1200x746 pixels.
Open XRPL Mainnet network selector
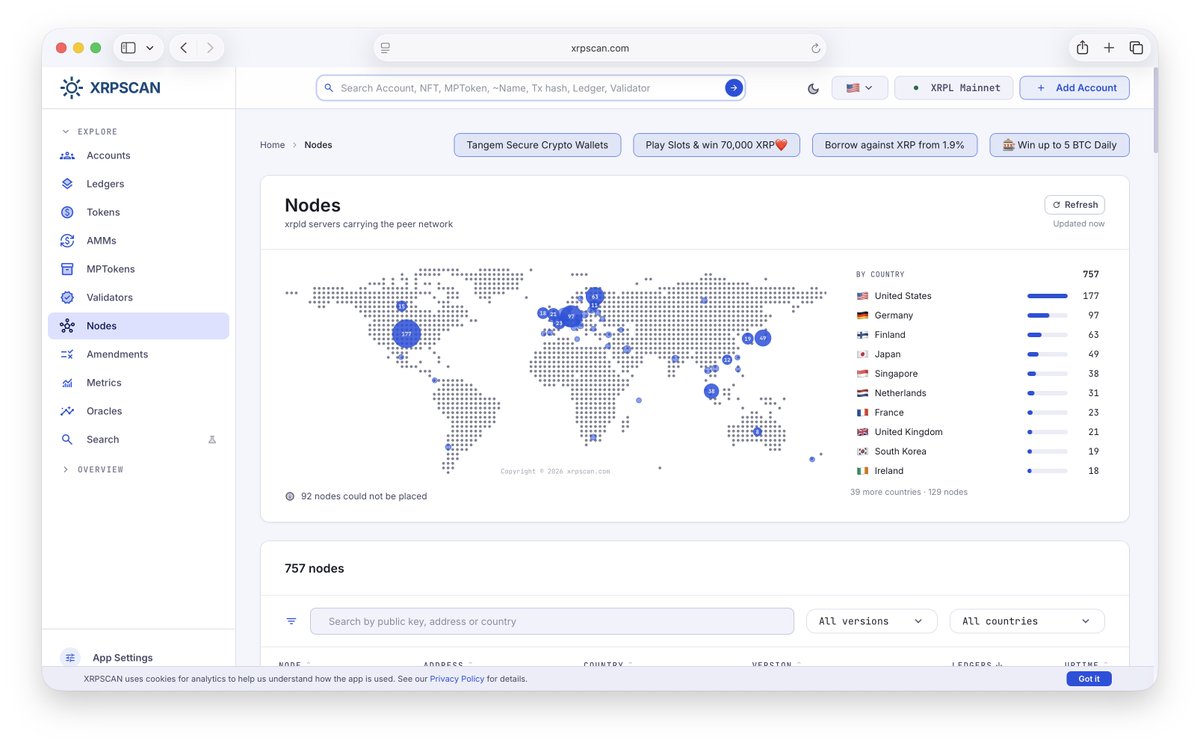tap(954, 88)
